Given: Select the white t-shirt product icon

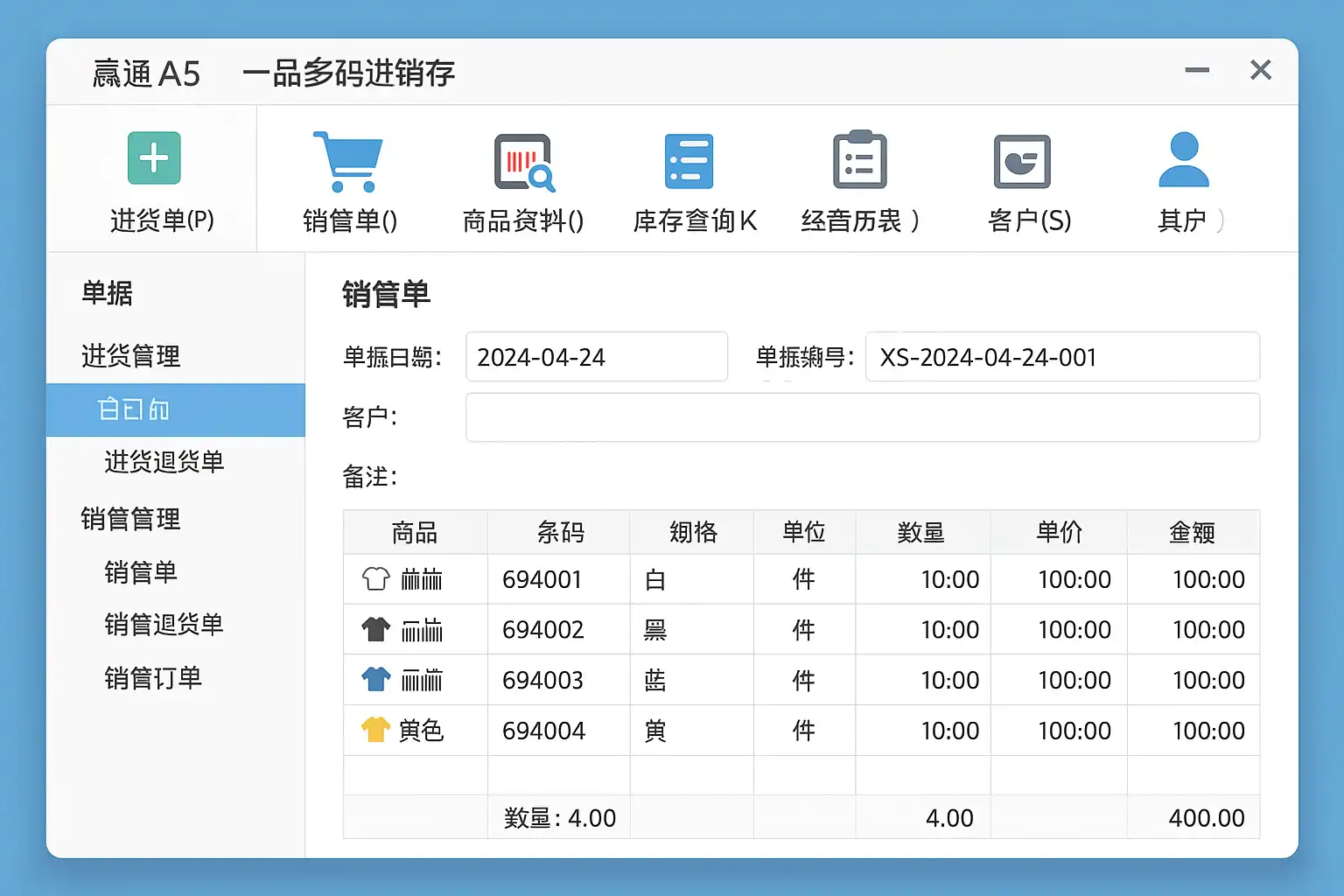Looking at the screenshot, I should click(375, 579).
